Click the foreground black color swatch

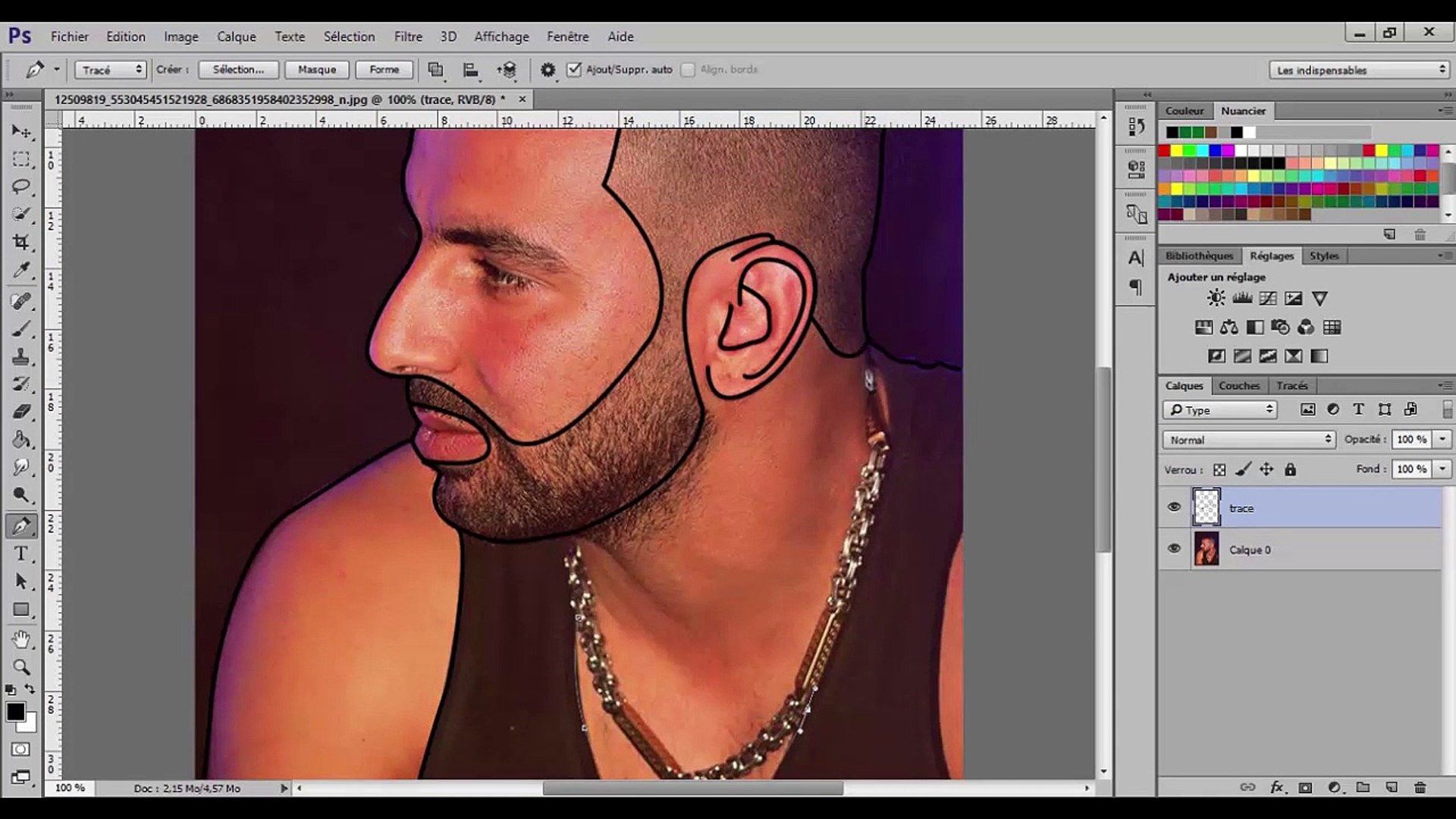[x=15, y=711]
